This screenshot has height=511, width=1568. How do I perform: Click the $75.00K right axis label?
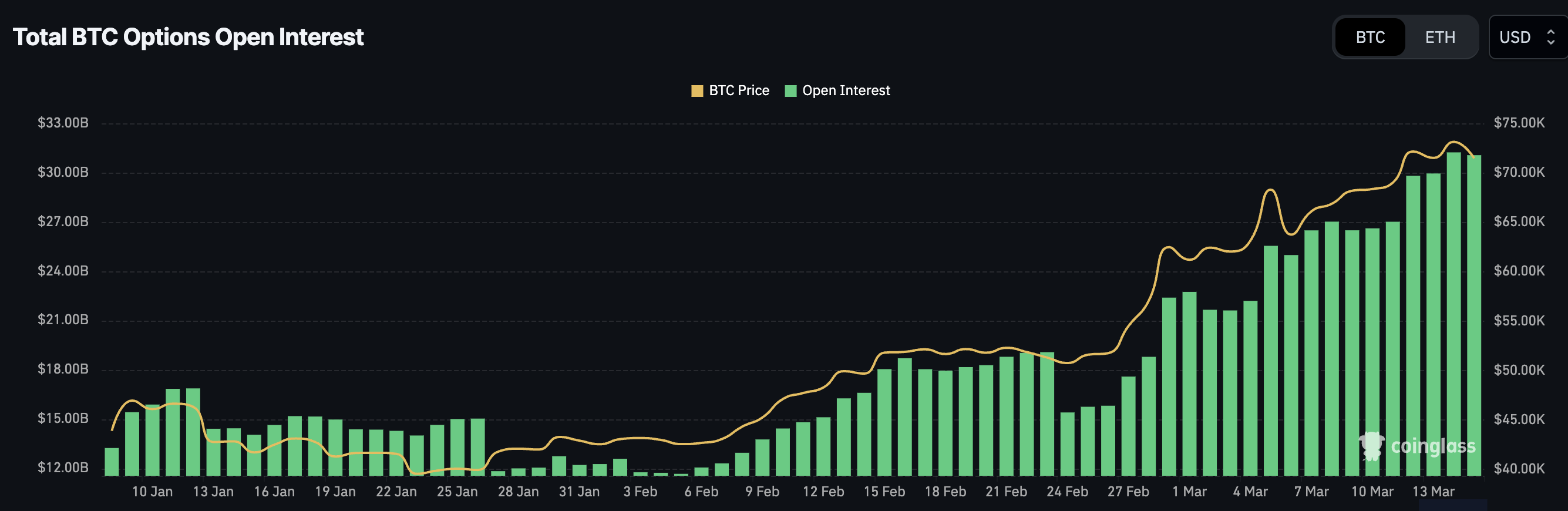[1519, 123]
